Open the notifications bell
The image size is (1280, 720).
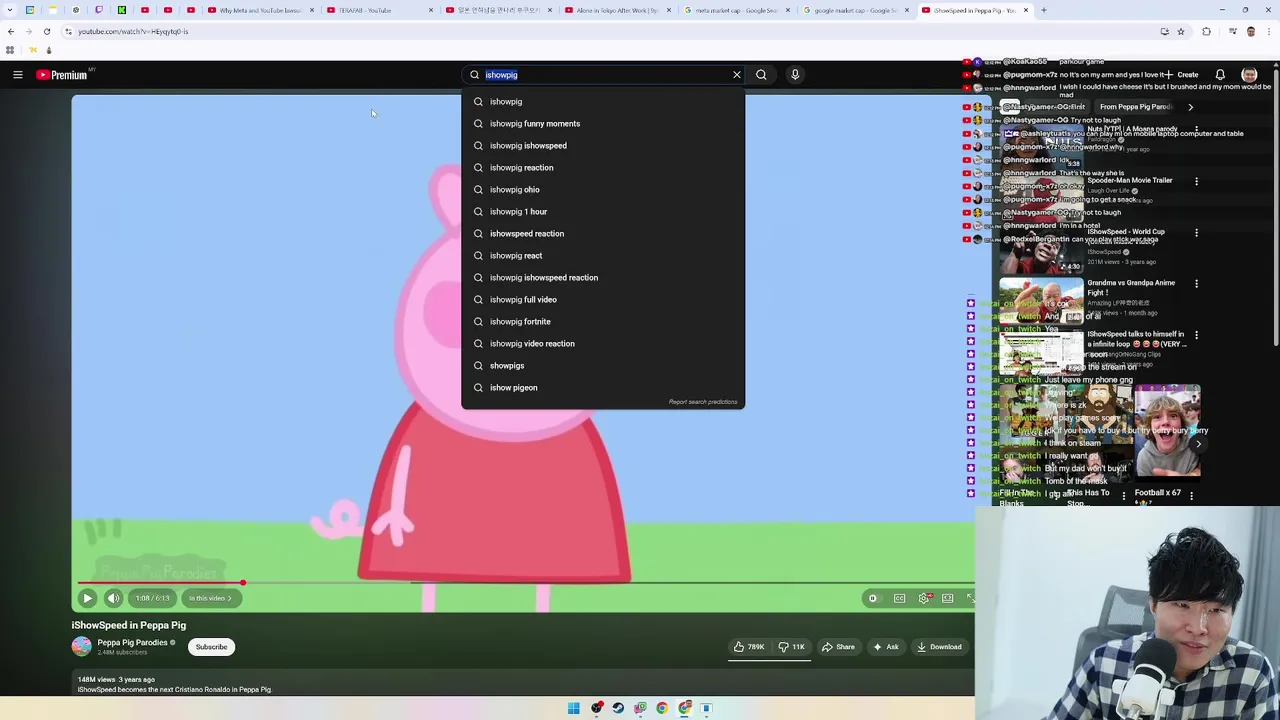pyautogui.click(x=1220, y=75)
